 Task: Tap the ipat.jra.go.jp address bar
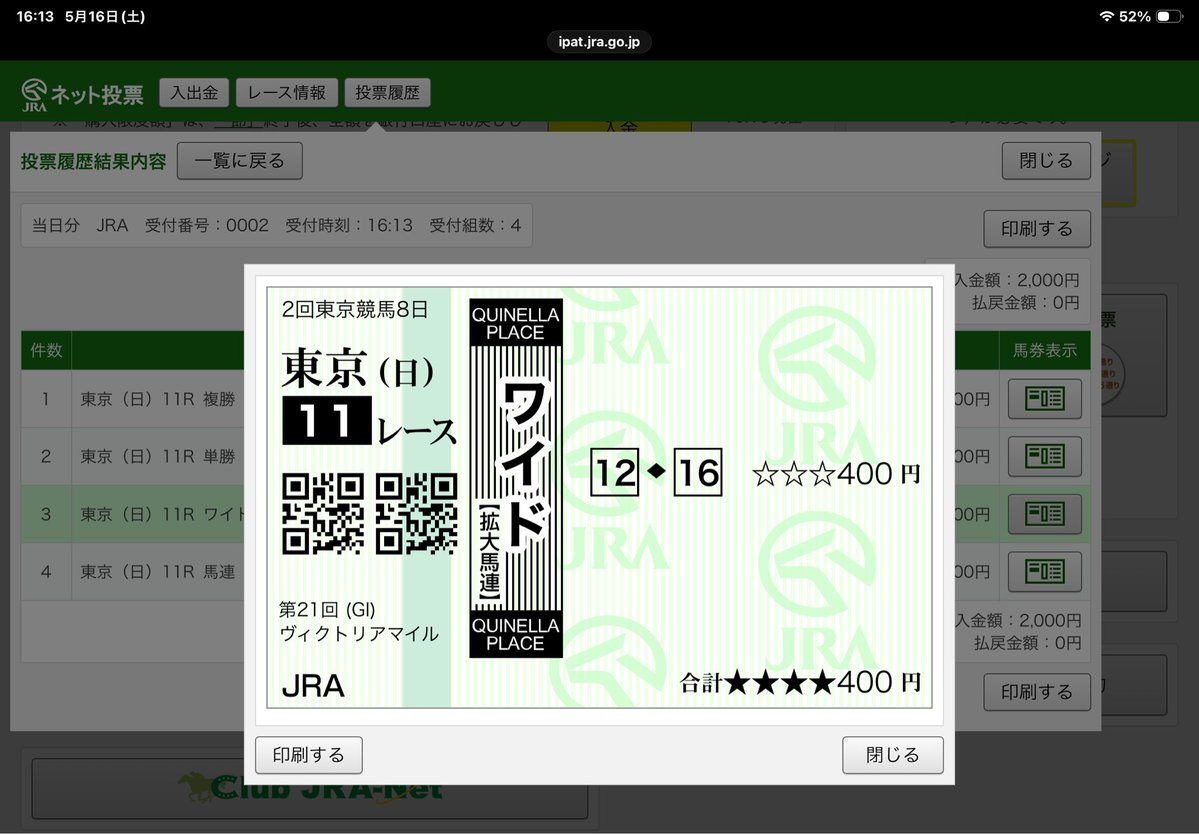click(x=600, y=42)
